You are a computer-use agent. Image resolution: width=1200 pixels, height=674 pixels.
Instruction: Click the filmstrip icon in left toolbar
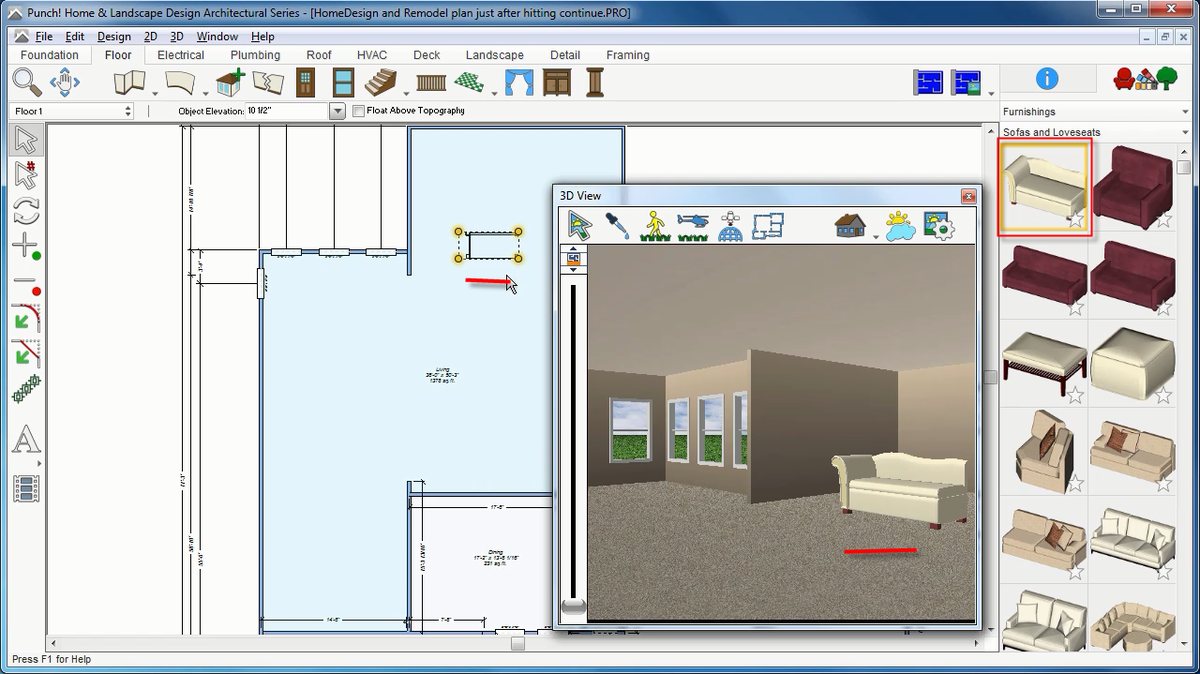pyautogui.click(x=26, y=488)
